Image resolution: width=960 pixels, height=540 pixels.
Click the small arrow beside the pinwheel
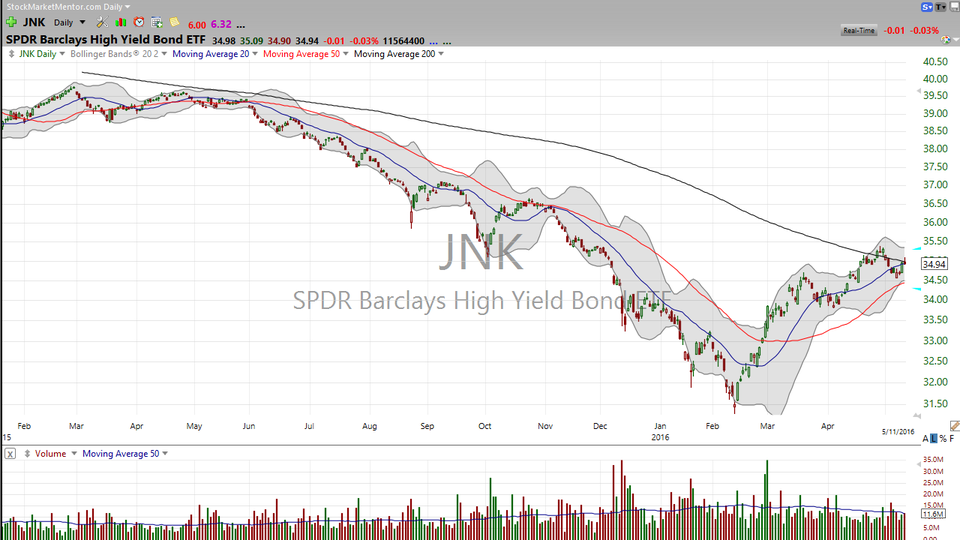(955, 40)
